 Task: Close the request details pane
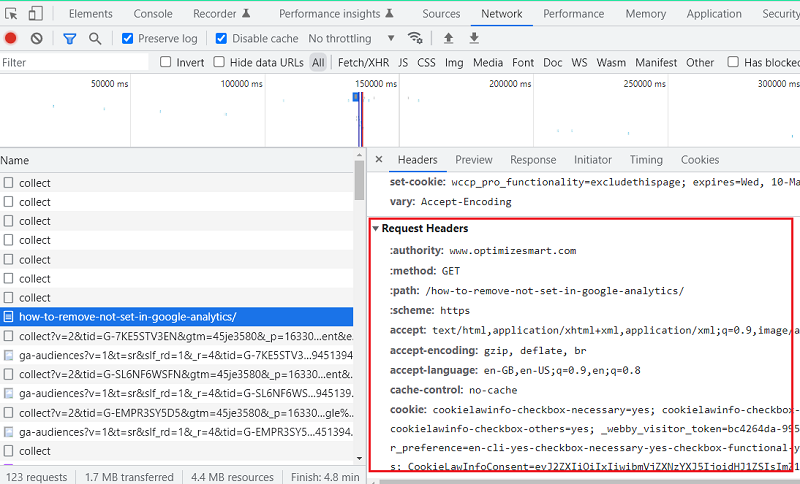coord(379,160)
